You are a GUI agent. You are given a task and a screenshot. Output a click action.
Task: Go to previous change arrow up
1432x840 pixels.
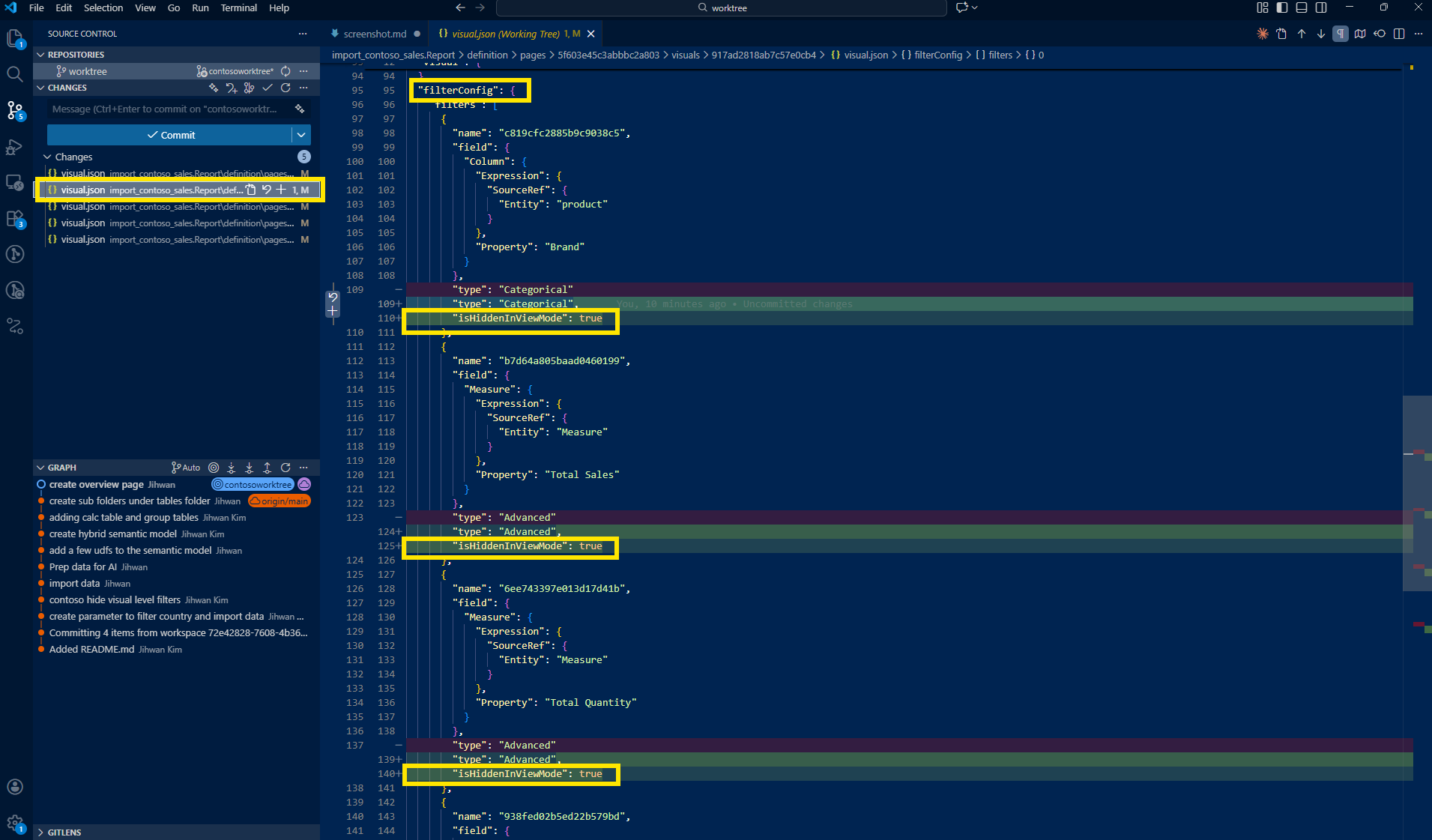pyautogui.click(x=1302, y=34)
